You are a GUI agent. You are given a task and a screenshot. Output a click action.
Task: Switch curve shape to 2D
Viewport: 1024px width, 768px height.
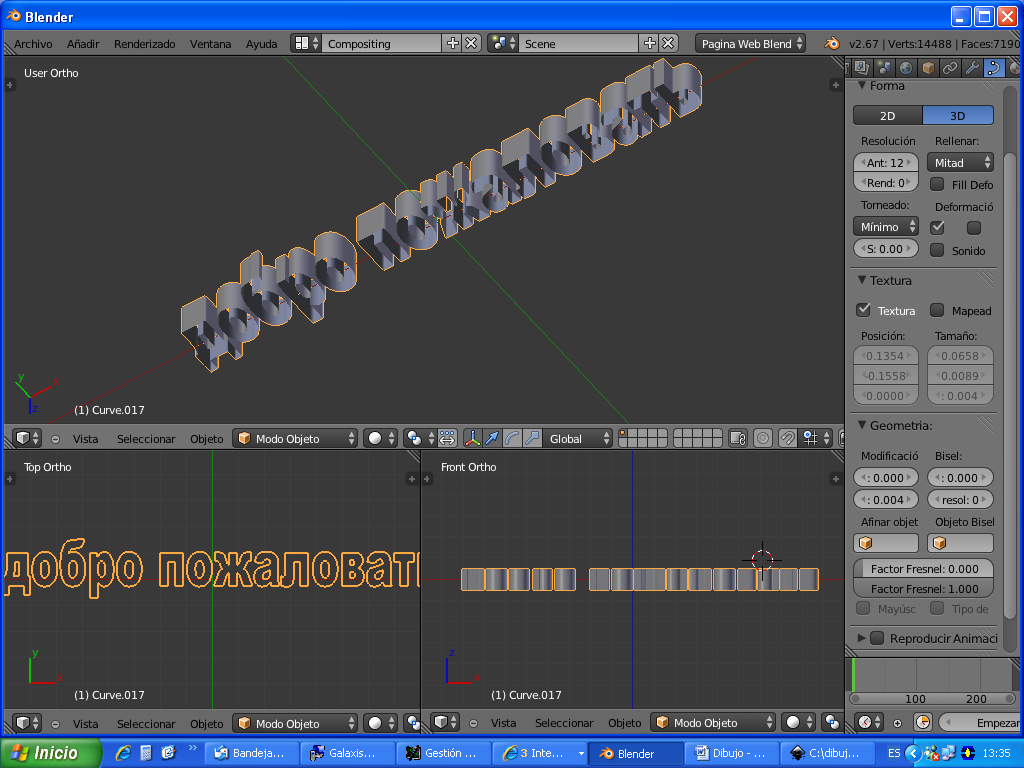tap(888, 116)
